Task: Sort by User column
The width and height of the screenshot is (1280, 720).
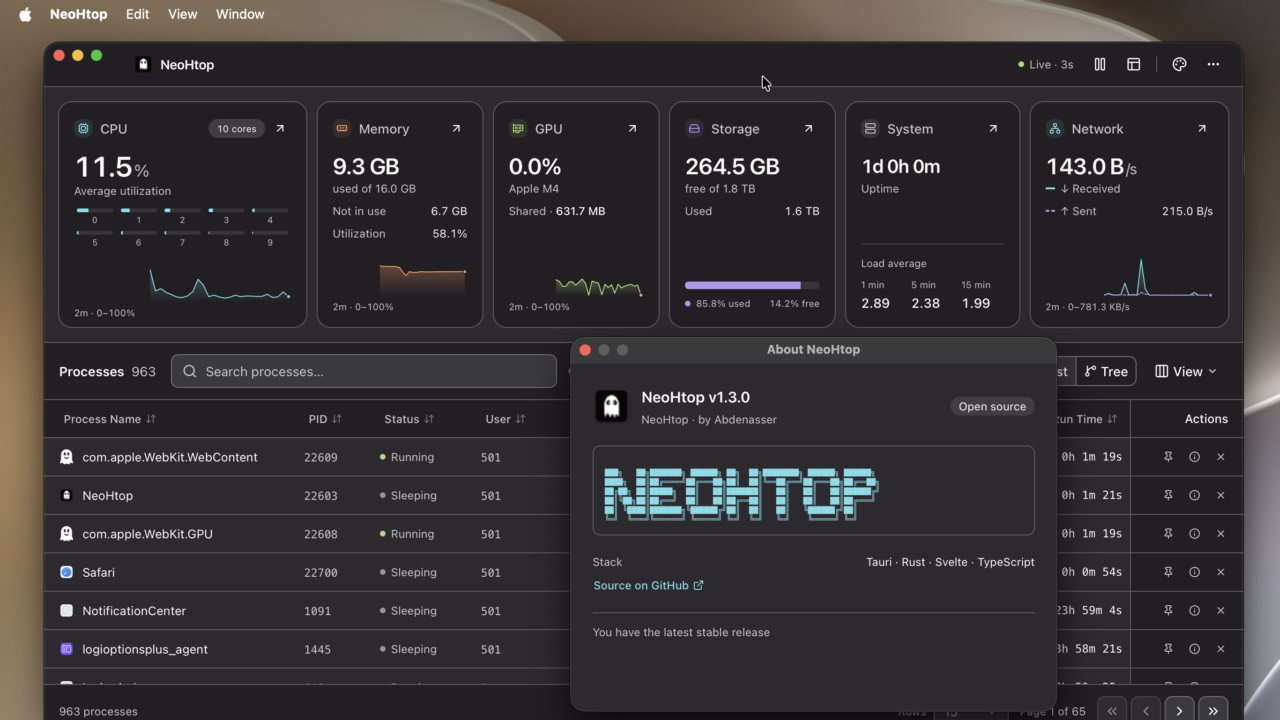Action: (505, 419)
